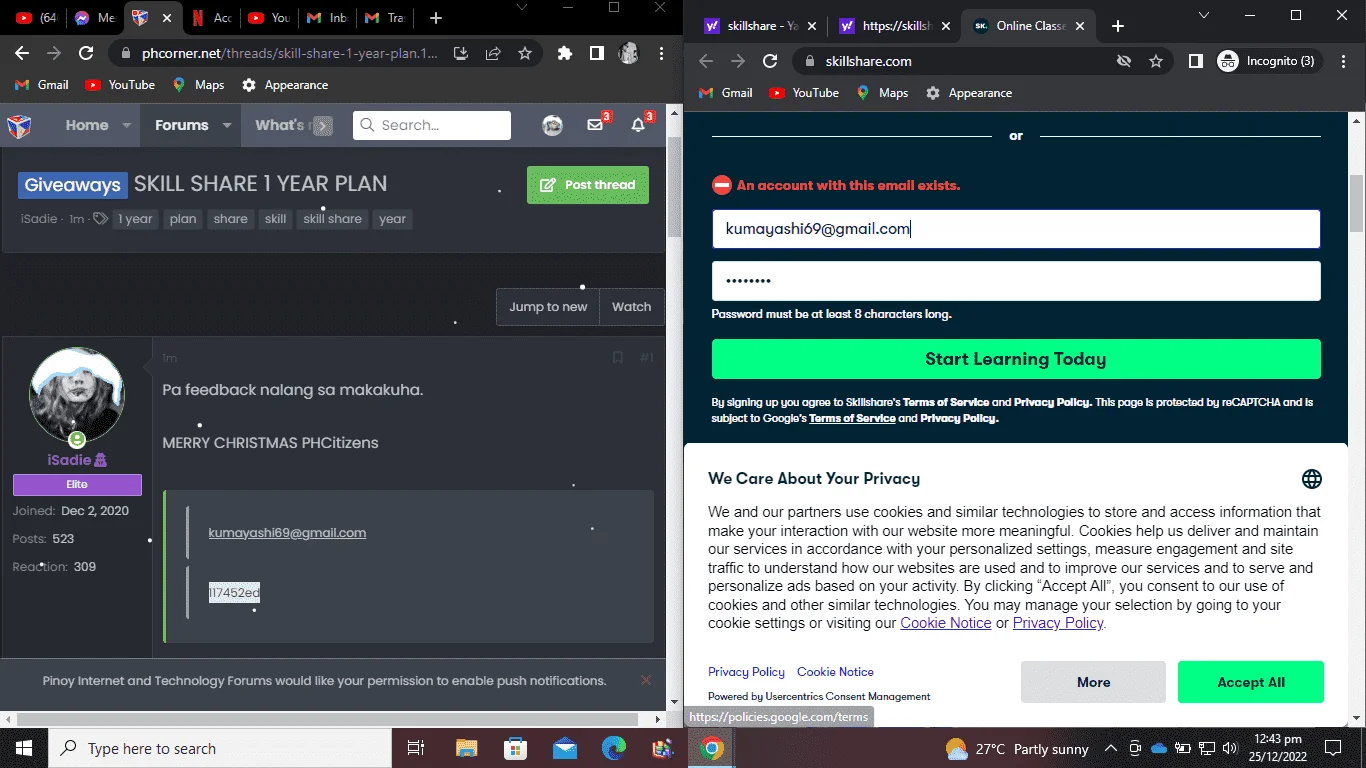Click Watch thread button

[x=632, y=307]
